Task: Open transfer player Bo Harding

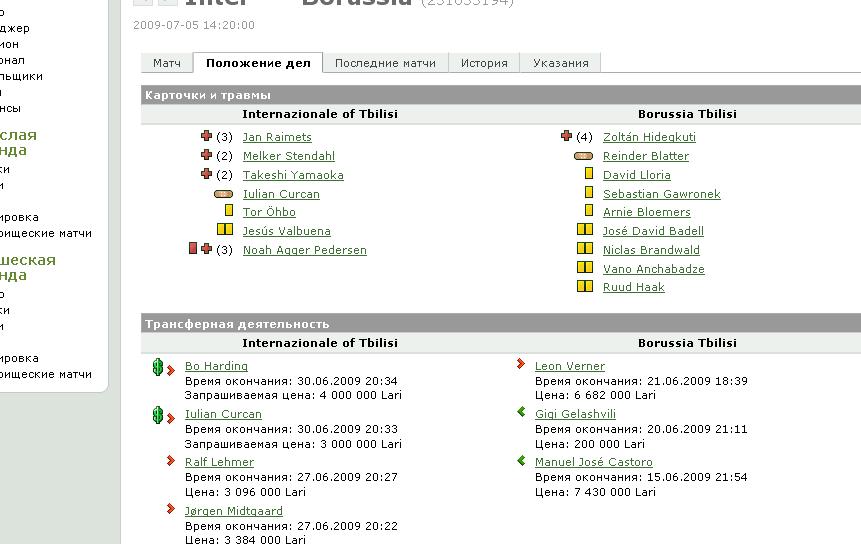Action: [x=216, y=366]
